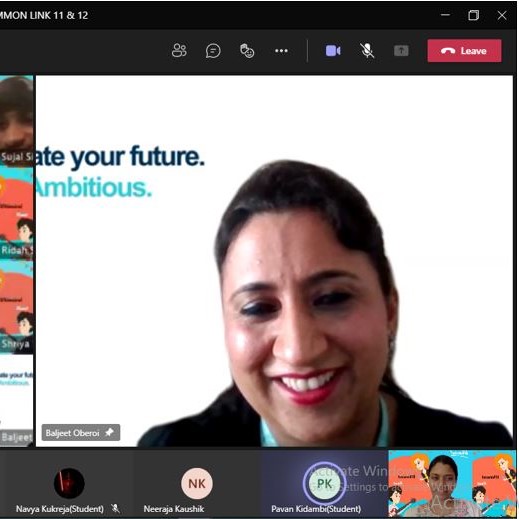This screenshot has height=519, width=519.
Task: Unpin Baljeet Oberoi using pin icon
Action: (109, 432)
